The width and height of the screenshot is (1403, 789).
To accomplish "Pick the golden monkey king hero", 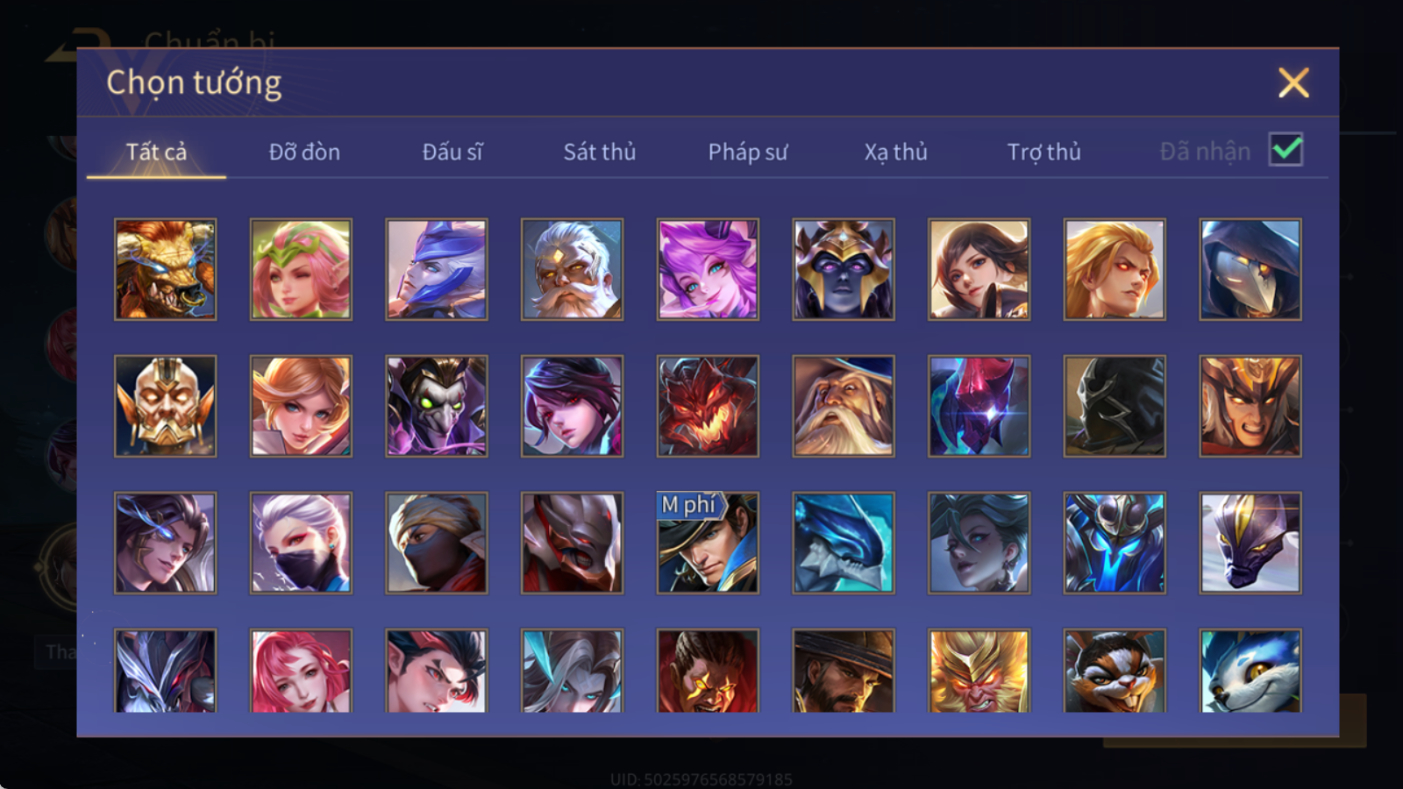I will point(979,671).
